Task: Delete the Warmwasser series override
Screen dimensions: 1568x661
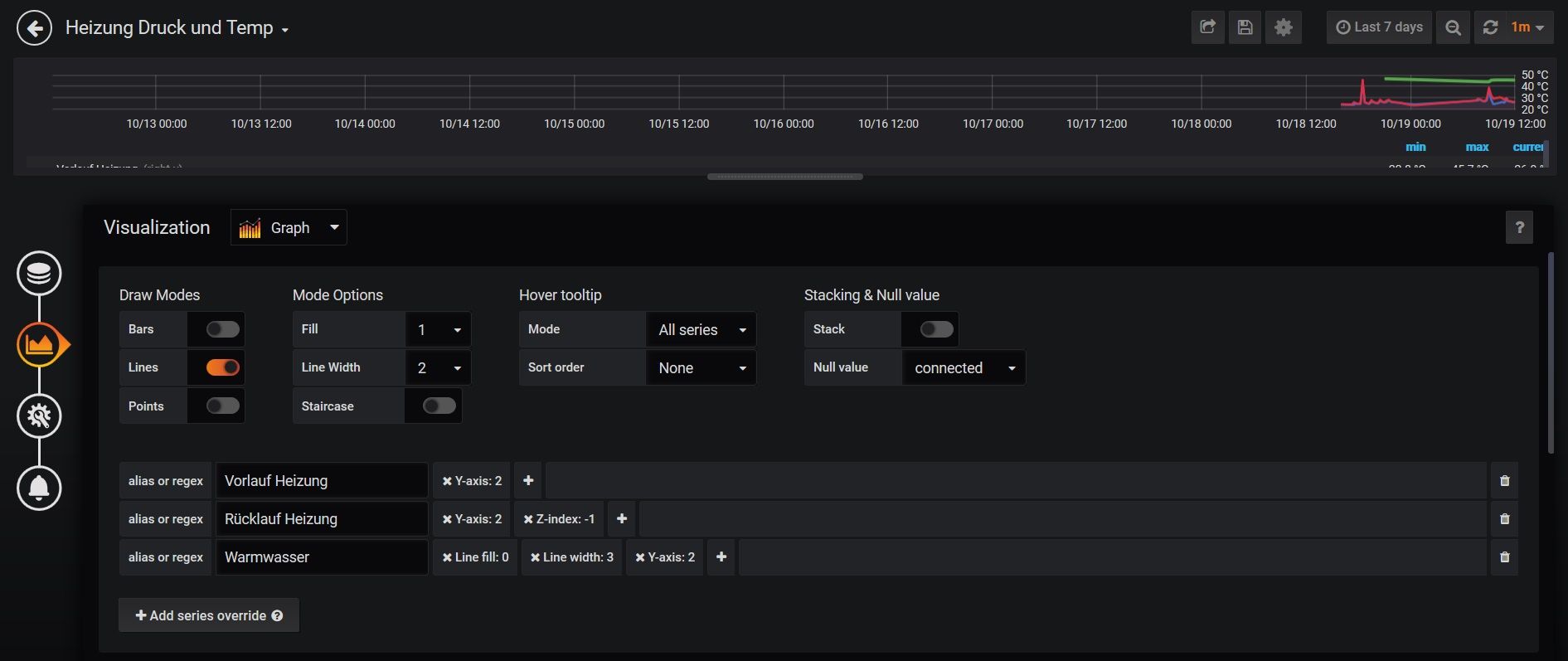Action: coord(1504,557)
